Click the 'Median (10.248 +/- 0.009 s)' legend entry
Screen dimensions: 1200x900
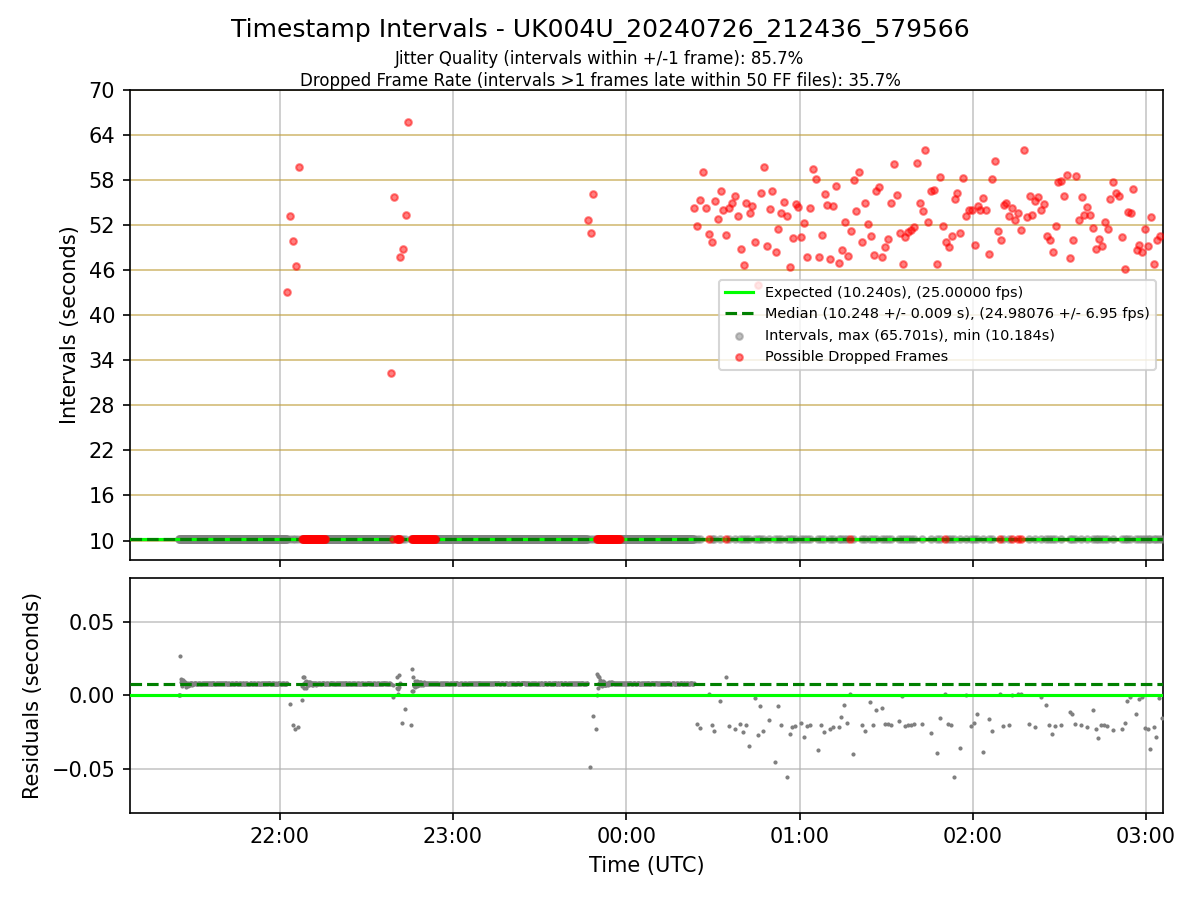click(957, 313)
